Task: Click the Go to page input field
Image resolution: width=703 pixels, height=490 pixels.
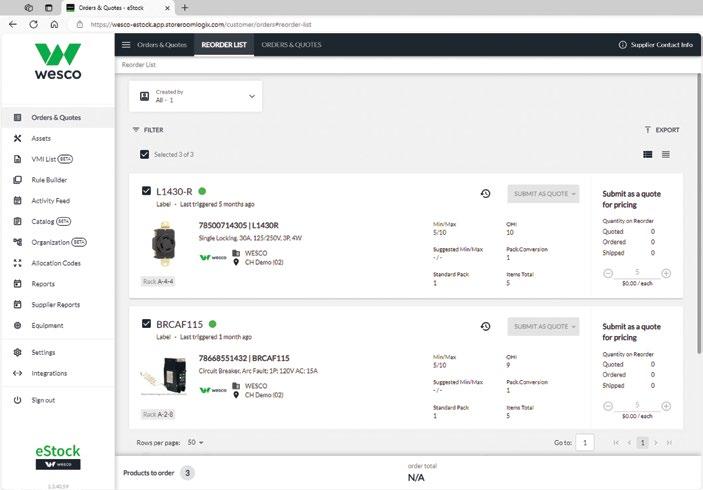Action: (x=585, y=442)
